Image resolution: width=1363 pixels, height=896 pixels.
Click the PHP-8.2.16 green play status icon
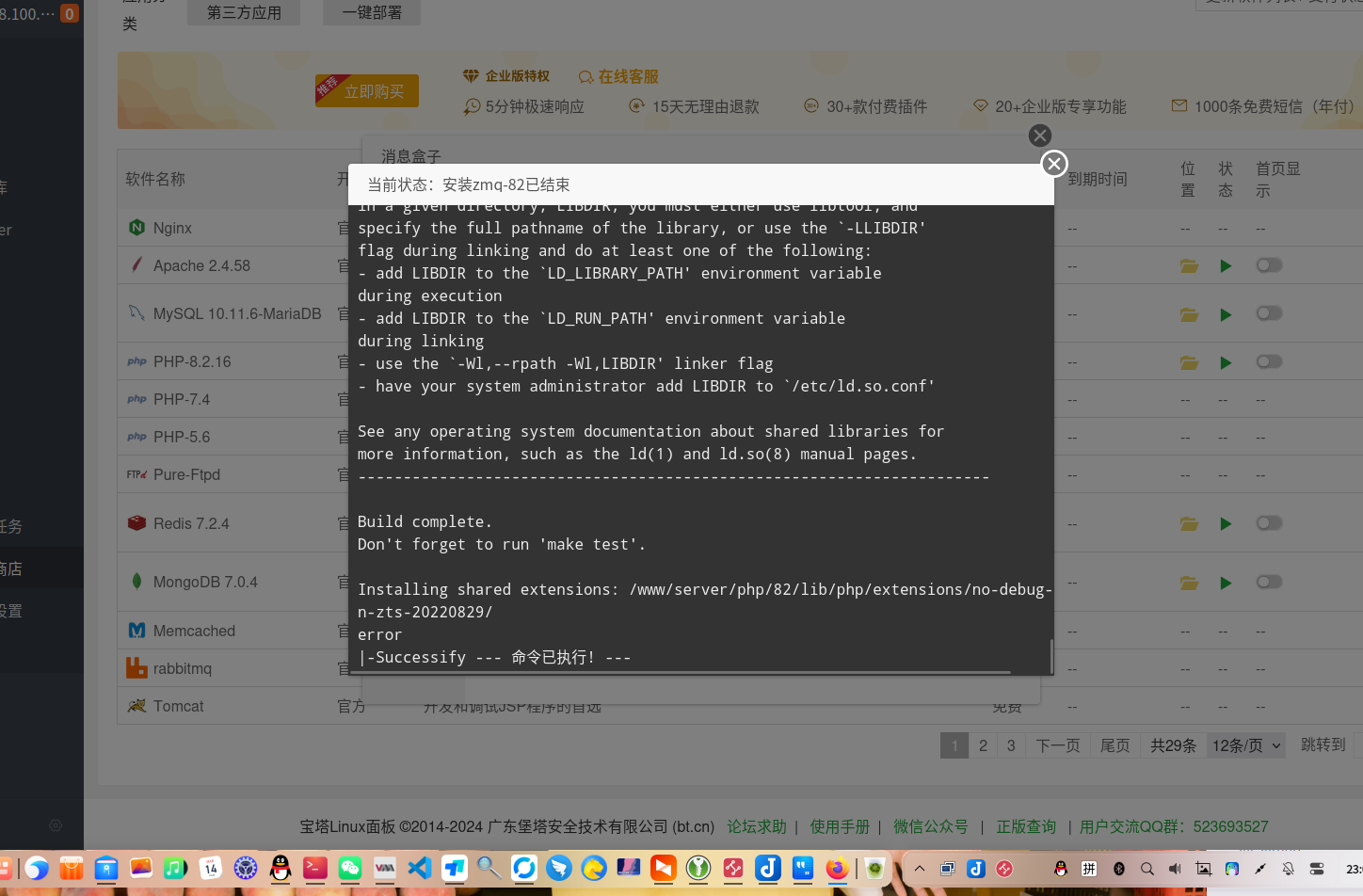point(1226,362)
